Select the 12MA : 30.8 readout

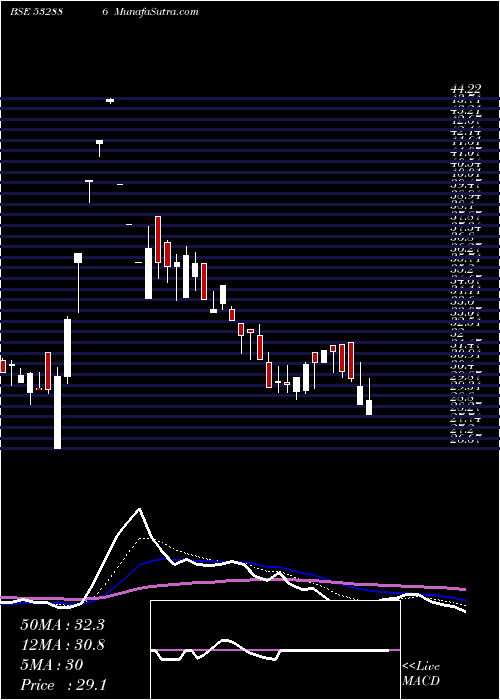62,645
